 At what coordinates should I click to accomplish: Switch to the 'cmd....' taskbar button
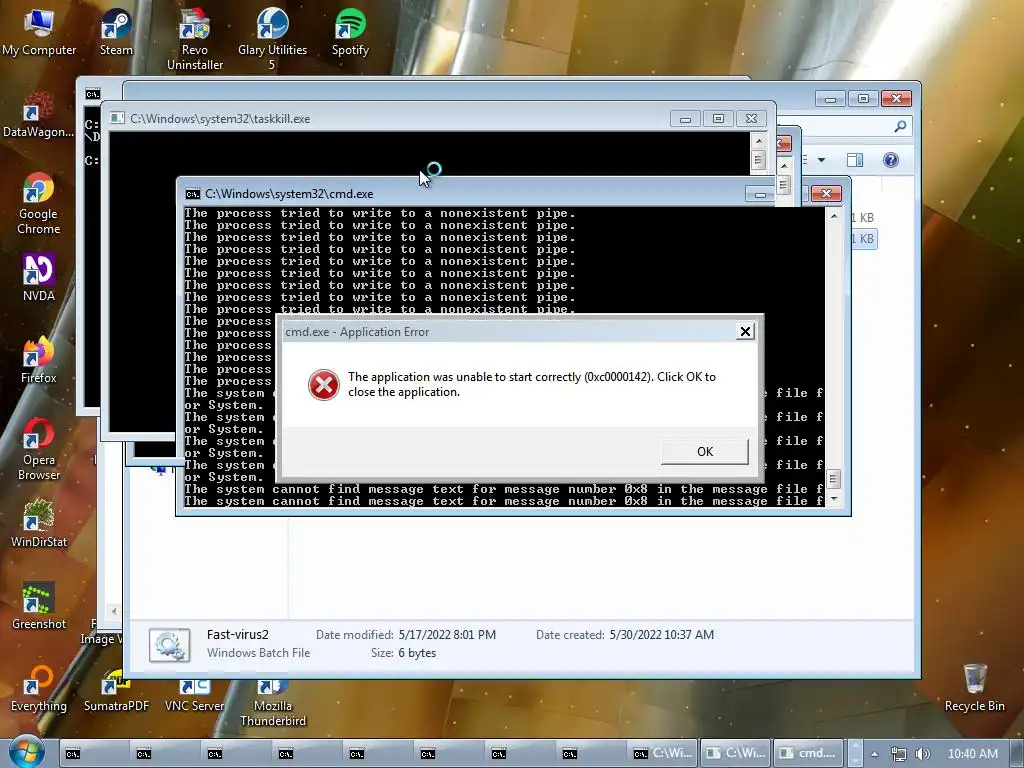click(x=808, y=753)
